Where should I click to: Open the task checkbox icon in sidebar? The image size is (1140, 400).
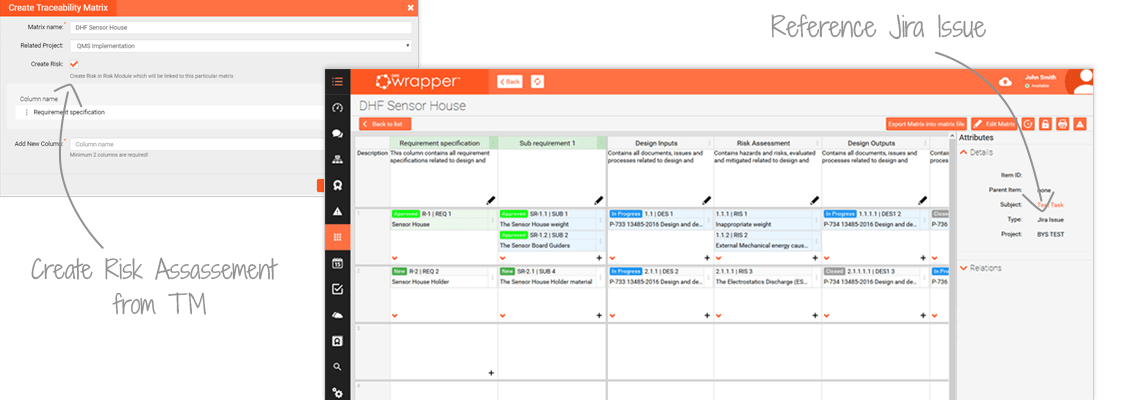pyautogui.click(x=337, y=289)
